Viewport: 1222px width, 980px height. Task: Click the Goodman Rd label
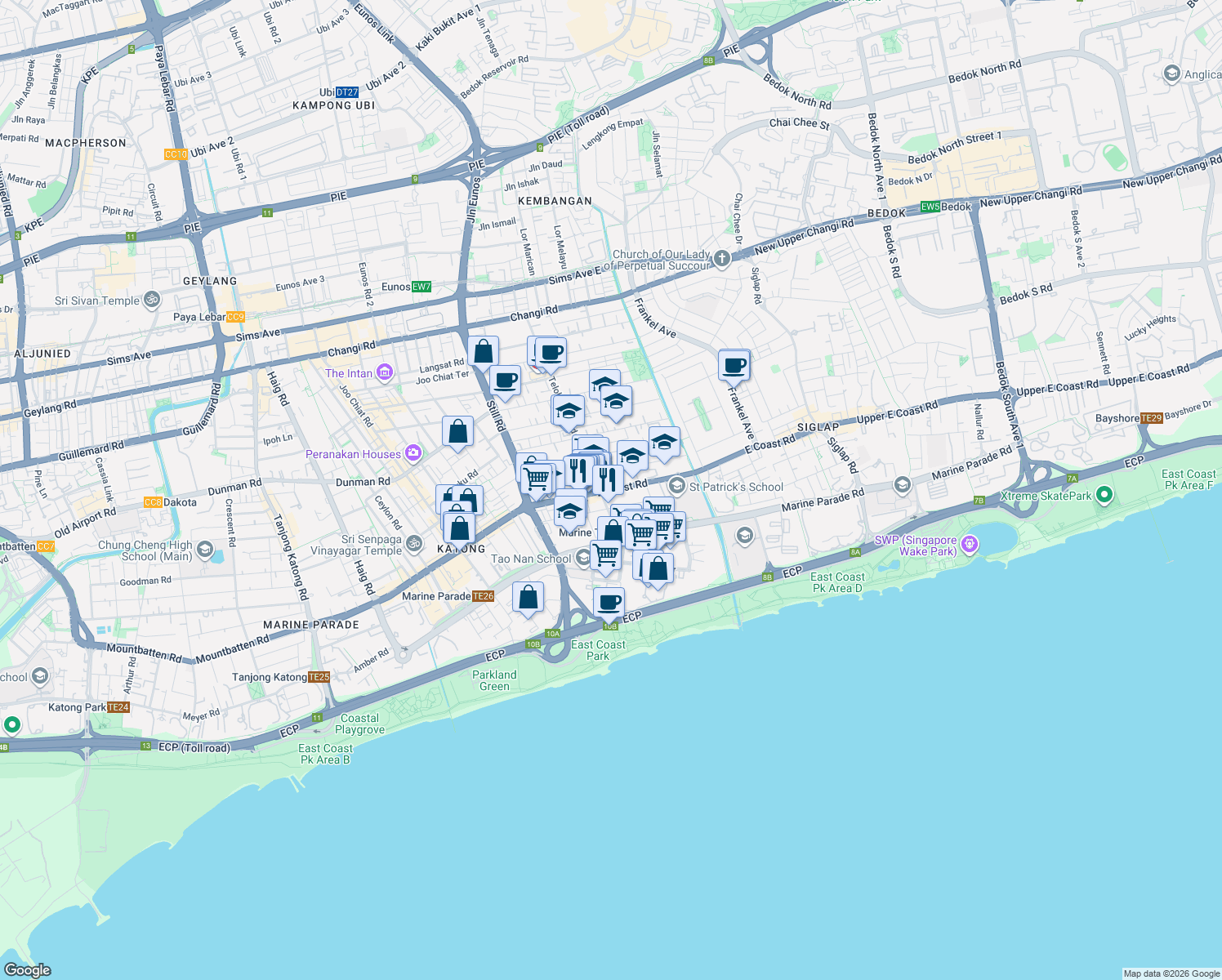tap(145, 581)
